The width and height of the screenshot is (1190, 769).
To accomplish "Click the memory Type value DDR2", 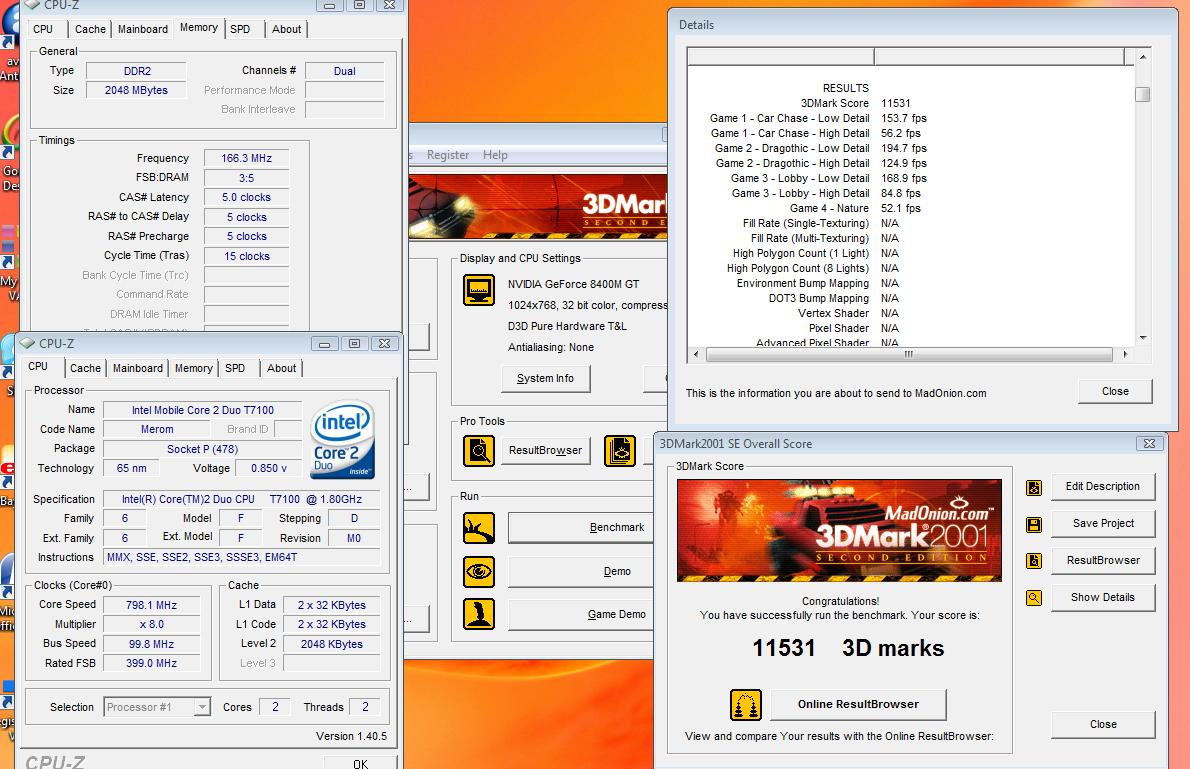I will pyautogui.click(x=137, y=71).
